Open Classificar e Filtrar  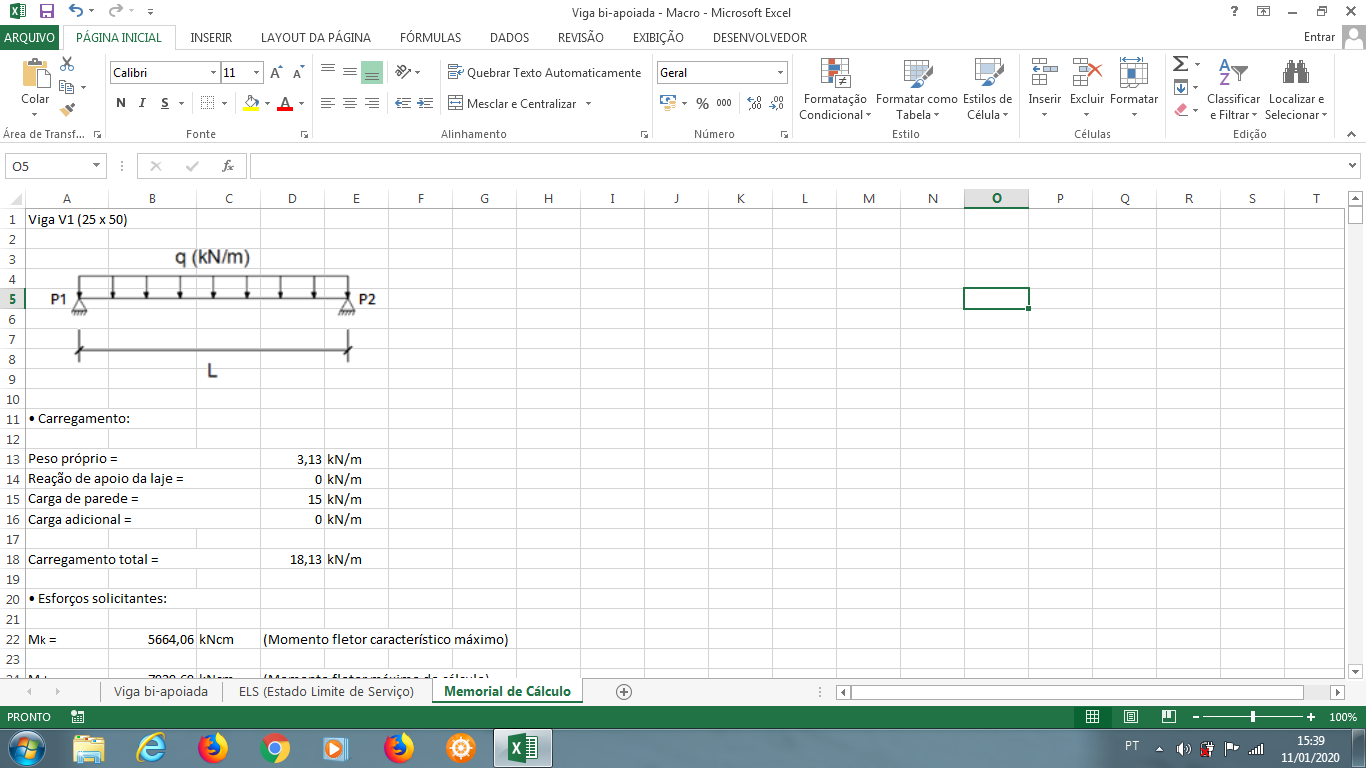click(x=1233, y=89)
